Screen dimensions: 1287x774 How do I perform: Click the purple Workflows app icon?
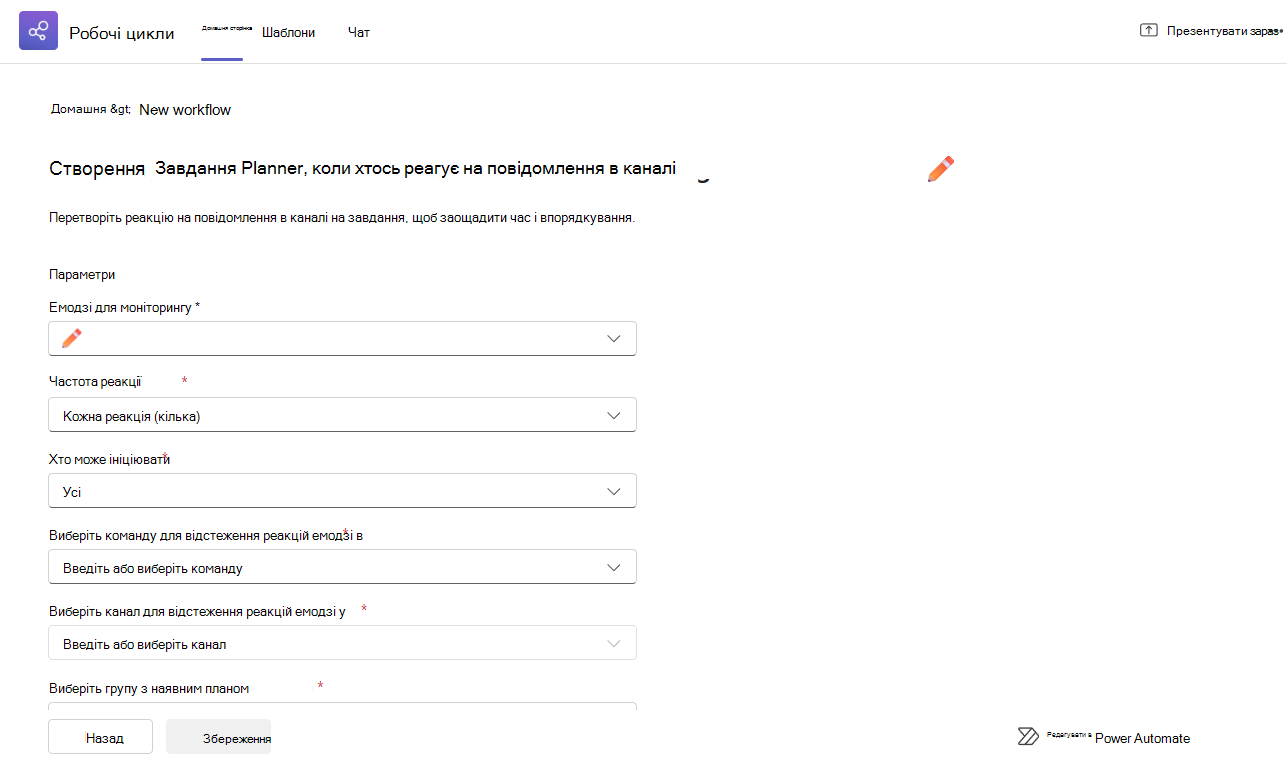(38, 31)
